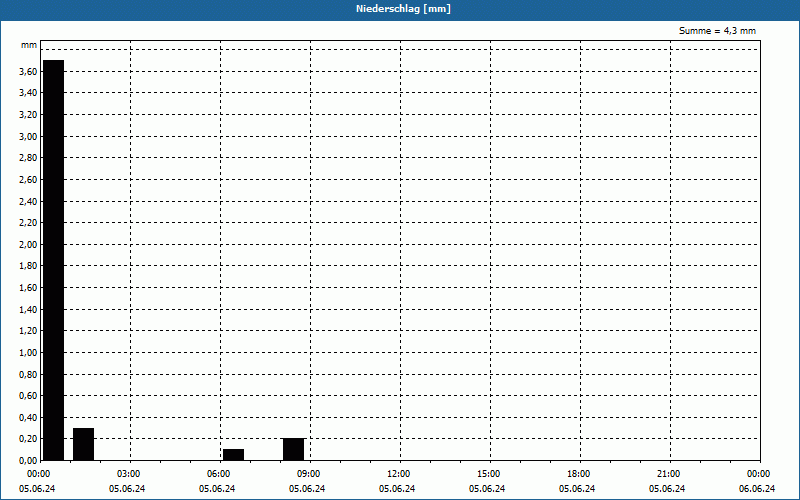
Task: Click the Niederschlag [mm] chart title
Action: pyautogui.click(x=403, y=9)
